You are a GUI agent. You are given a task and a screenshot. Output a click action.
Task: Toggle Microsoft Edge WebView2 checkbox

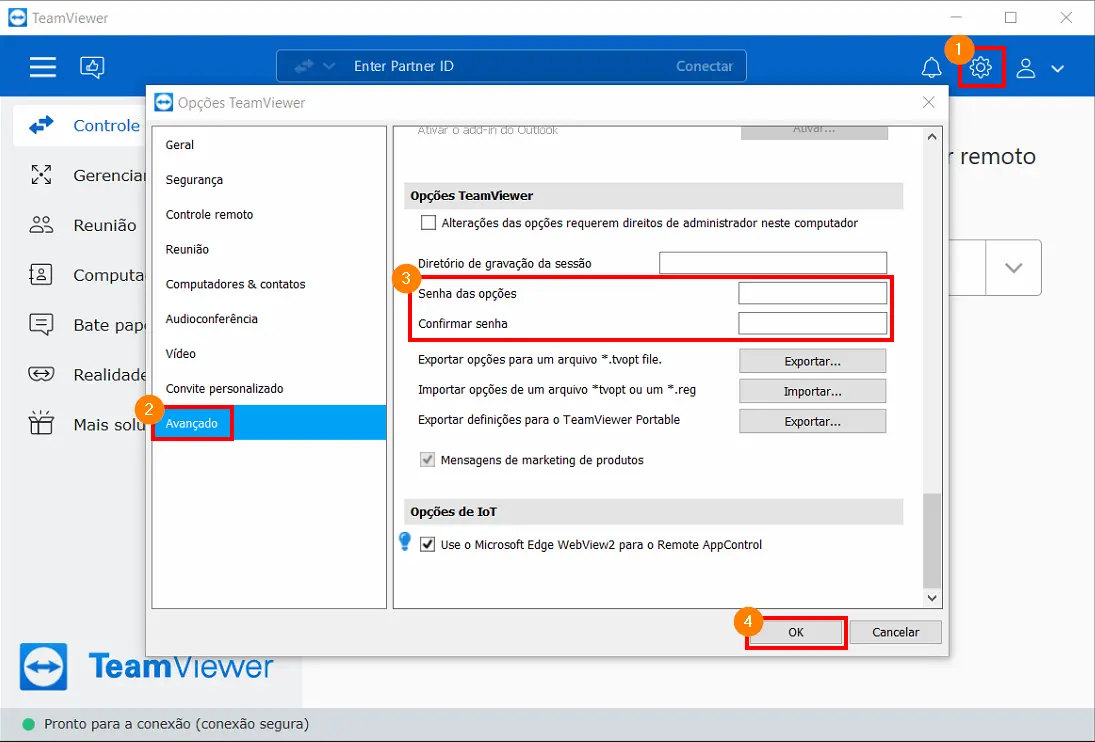[427, 544]
